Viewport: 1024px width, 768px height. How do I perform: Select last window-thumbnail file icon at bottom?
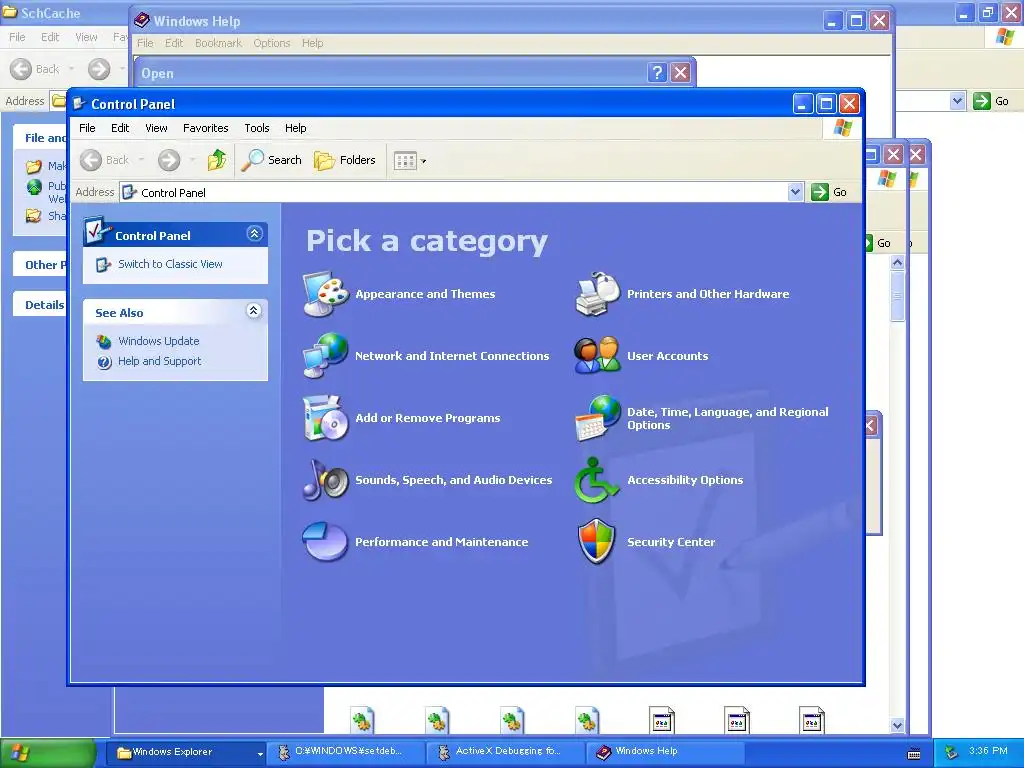(812, 720)
